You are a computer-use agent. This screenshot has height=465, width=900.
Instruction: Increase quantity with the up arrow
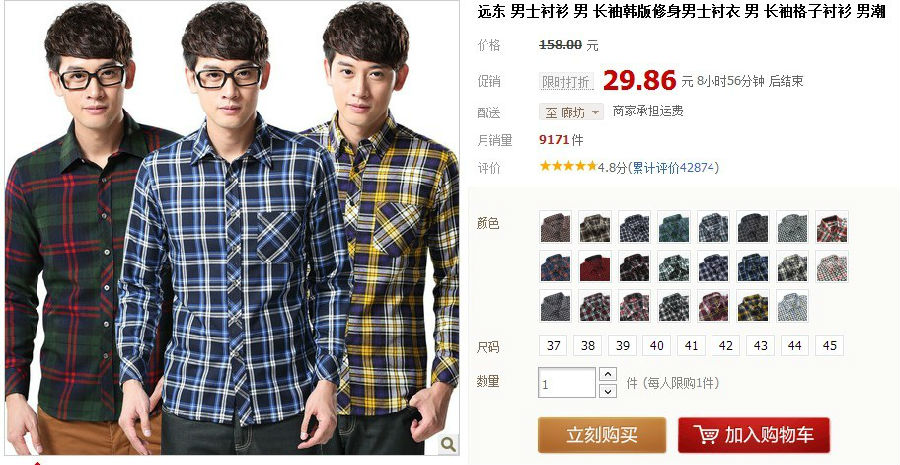pyautogui.click(x=607, y=374)
